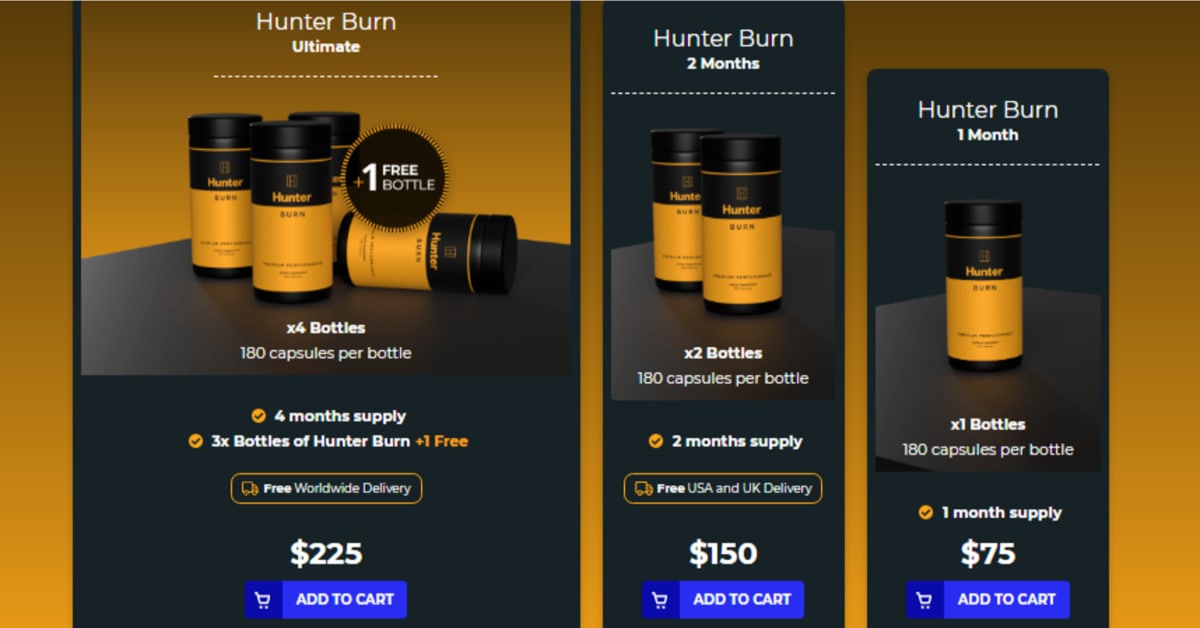Add the Hunter Burn Ultimate pack to cart
Viewport: 1200px width, 628px height.
pyautogui.click(x=326, y=600)
